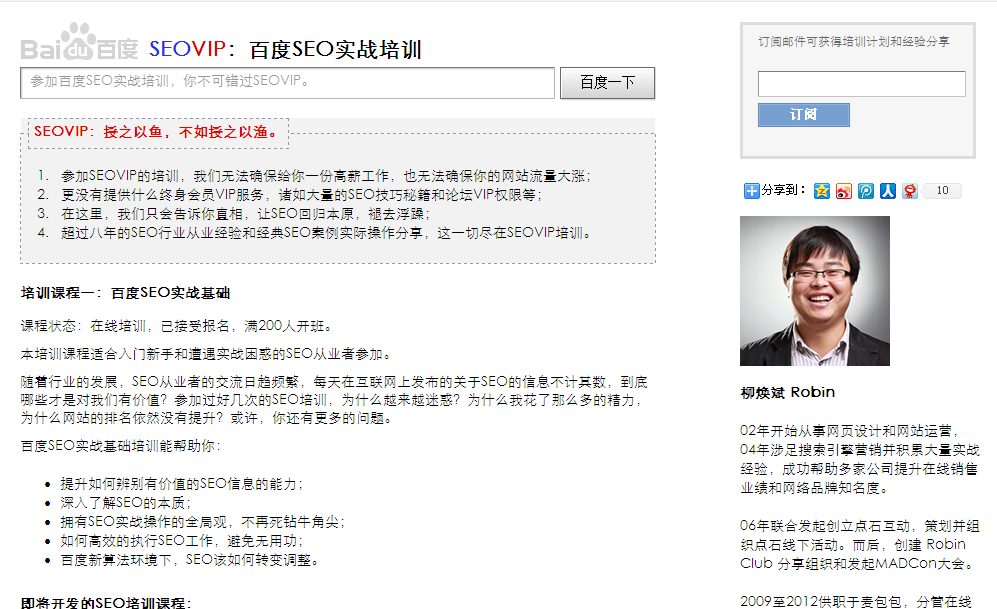Click the blue plus share icon

752,191
